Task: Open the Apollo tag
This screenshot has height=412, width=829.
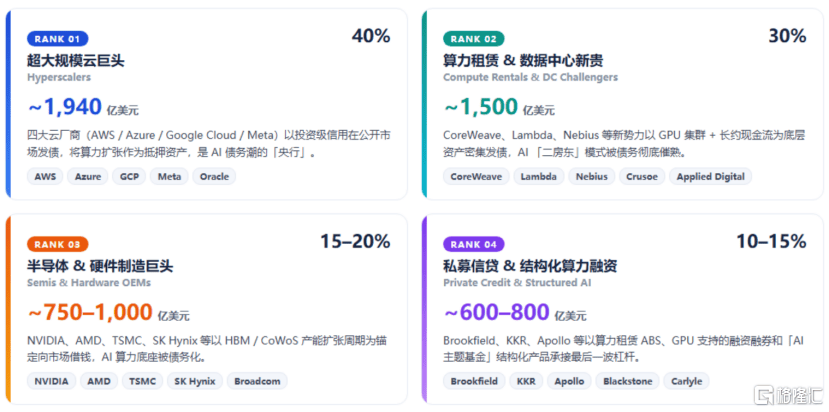Action: (569, 381)
